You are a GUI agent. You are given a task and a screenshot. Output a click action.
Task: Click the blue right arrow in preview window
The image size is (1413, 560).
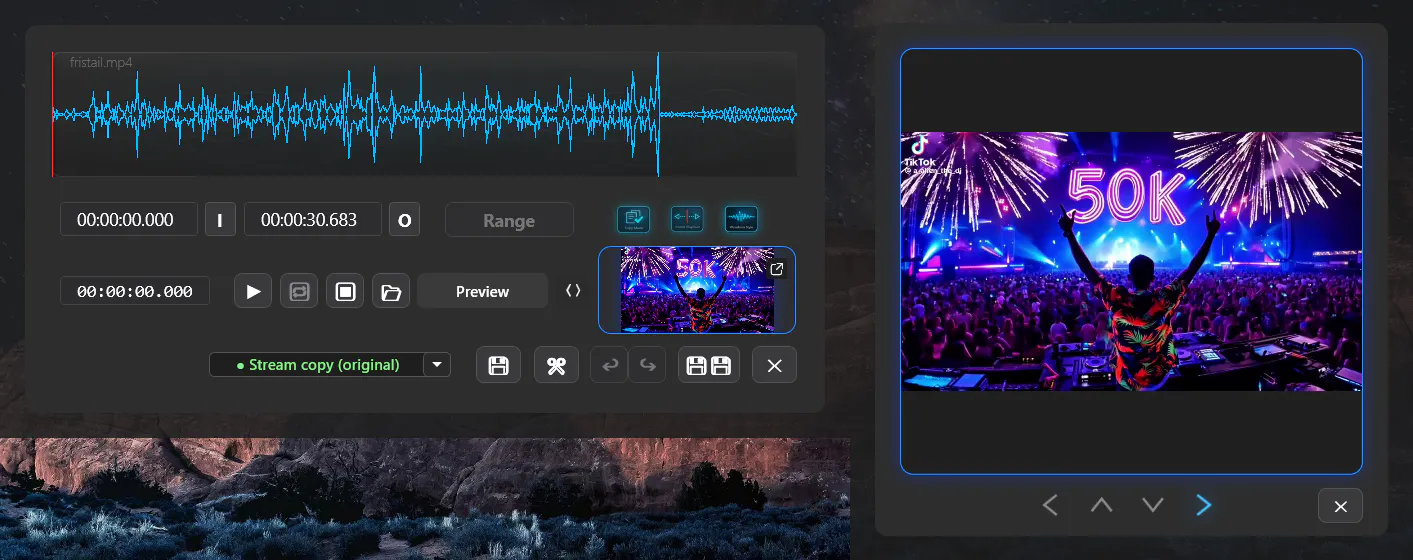coord(1204,505)
